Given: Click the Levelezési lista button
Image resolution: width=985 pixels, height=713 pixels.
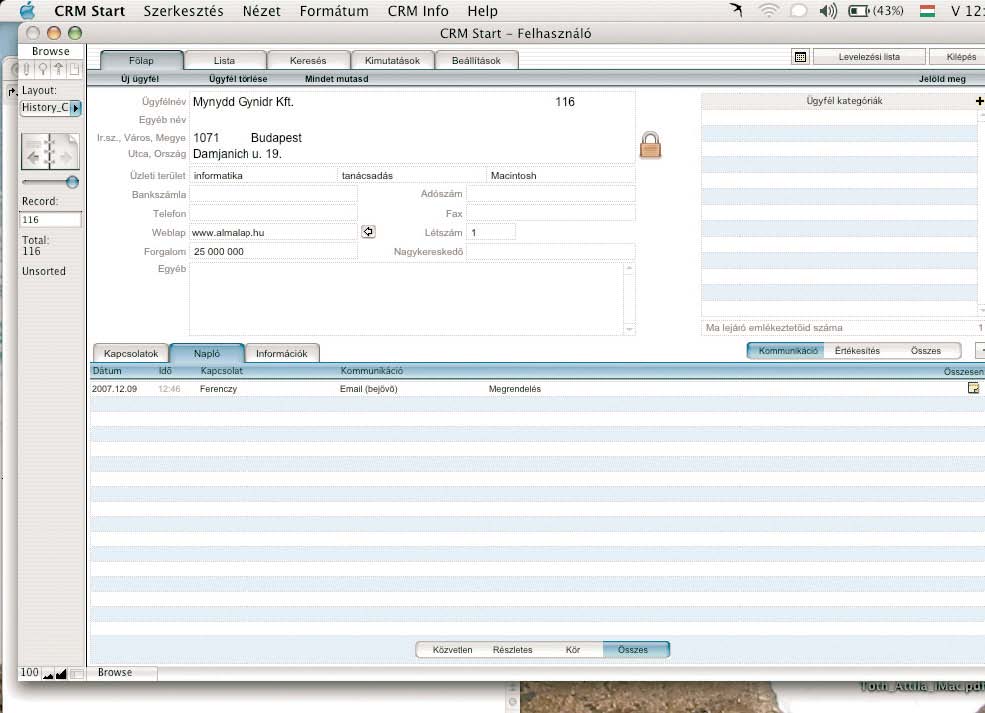Looking at the screenshot, I should [869, 57].
